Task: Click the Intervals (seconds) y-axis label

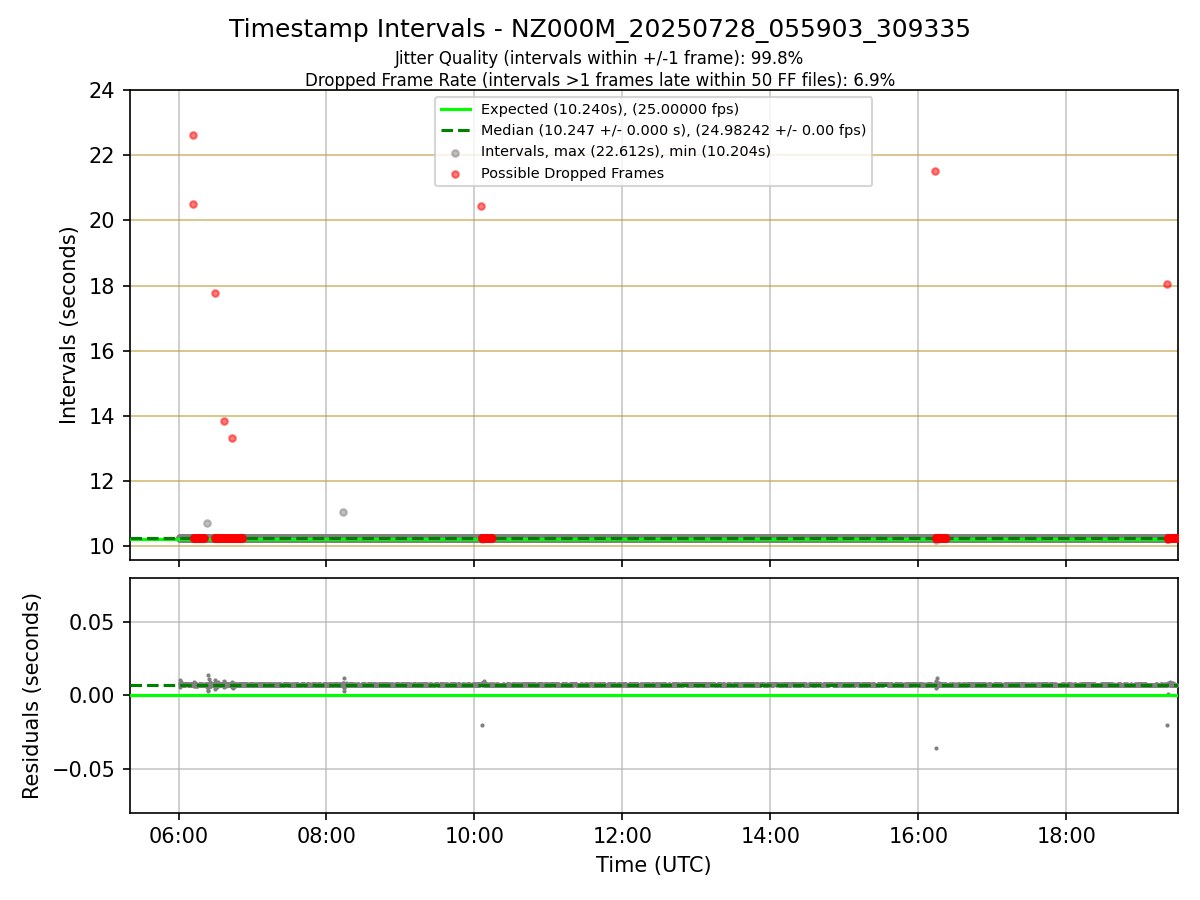Action: pyautogui.click(x=68, y=325)
